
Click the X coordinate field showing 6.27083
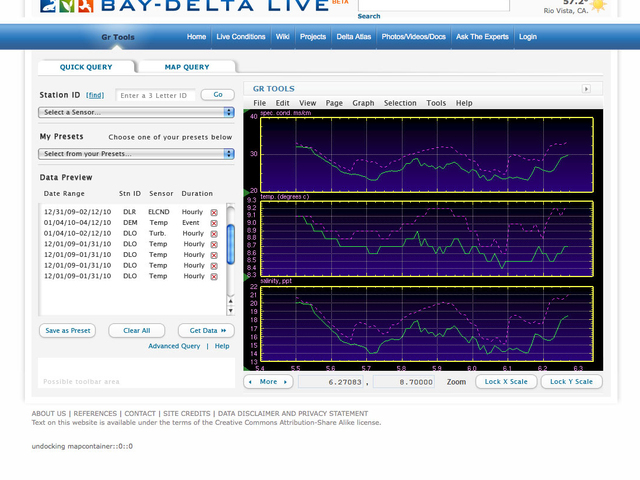331,382
